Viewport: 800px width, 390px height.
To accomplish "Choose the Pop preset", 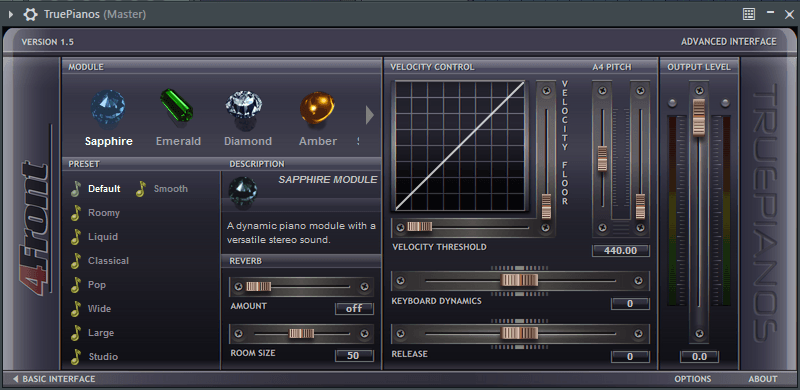I will click(x=97, y=284).
